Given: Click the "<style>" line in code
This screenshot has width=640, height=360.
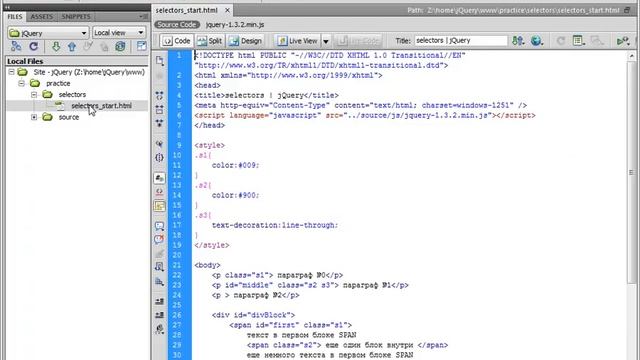Looking at the screenshot, I should pos(209,145).
